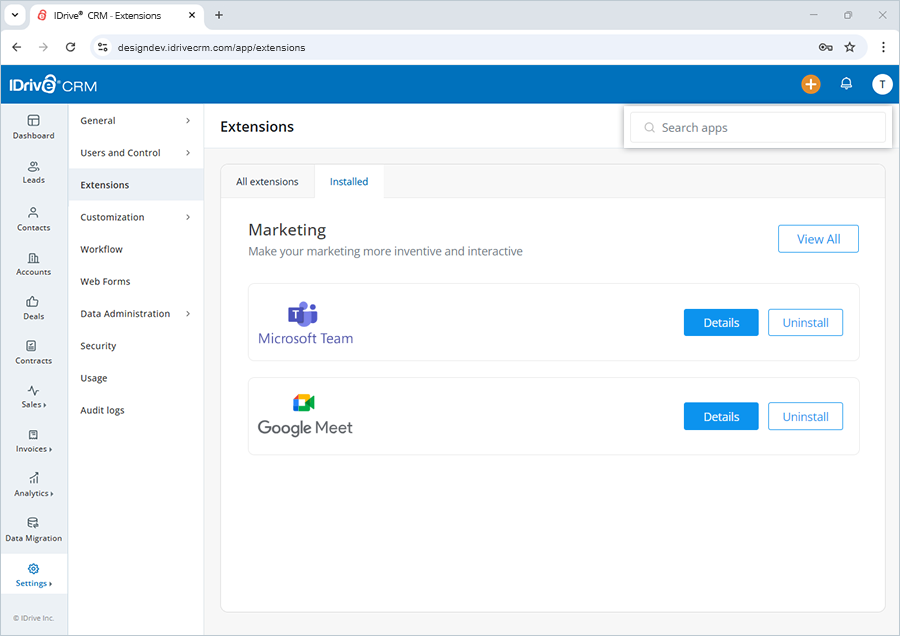Open the user profile avatar
The width and height of the screenshot is (900, 636).
882,84
